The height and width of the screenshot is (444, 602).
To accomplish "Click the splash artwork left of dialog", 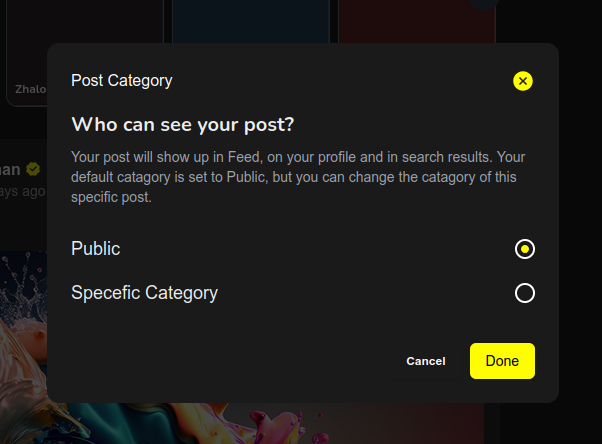I will (x=23, y=326).
